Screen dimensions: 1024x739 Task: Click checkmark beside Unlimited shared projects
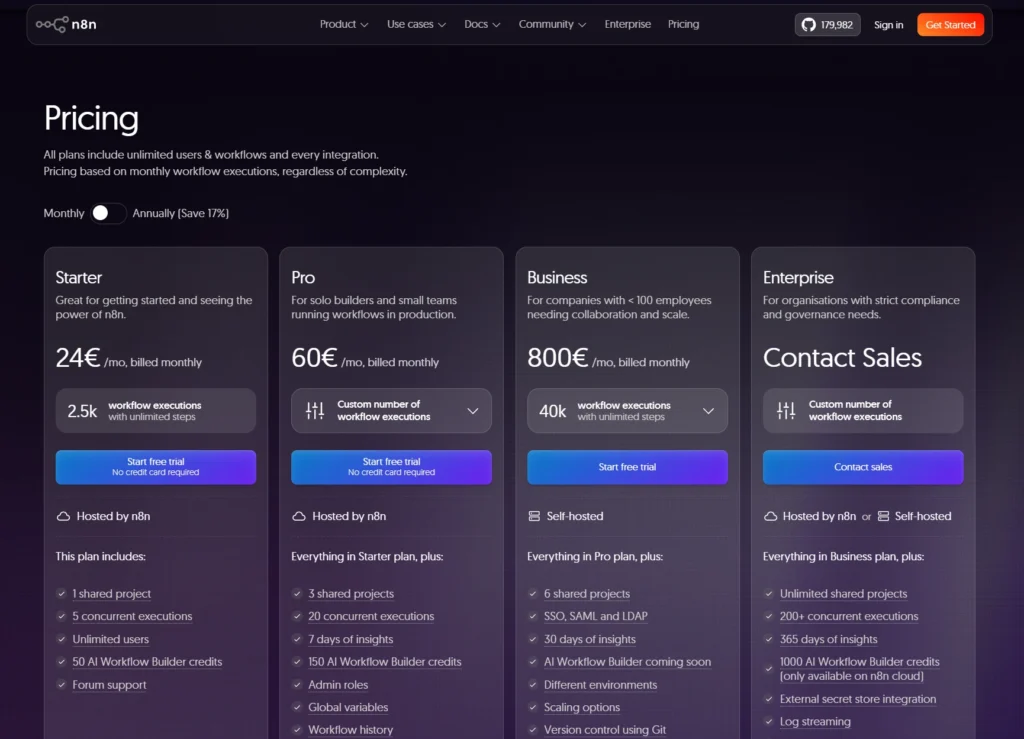coord(769,593)
